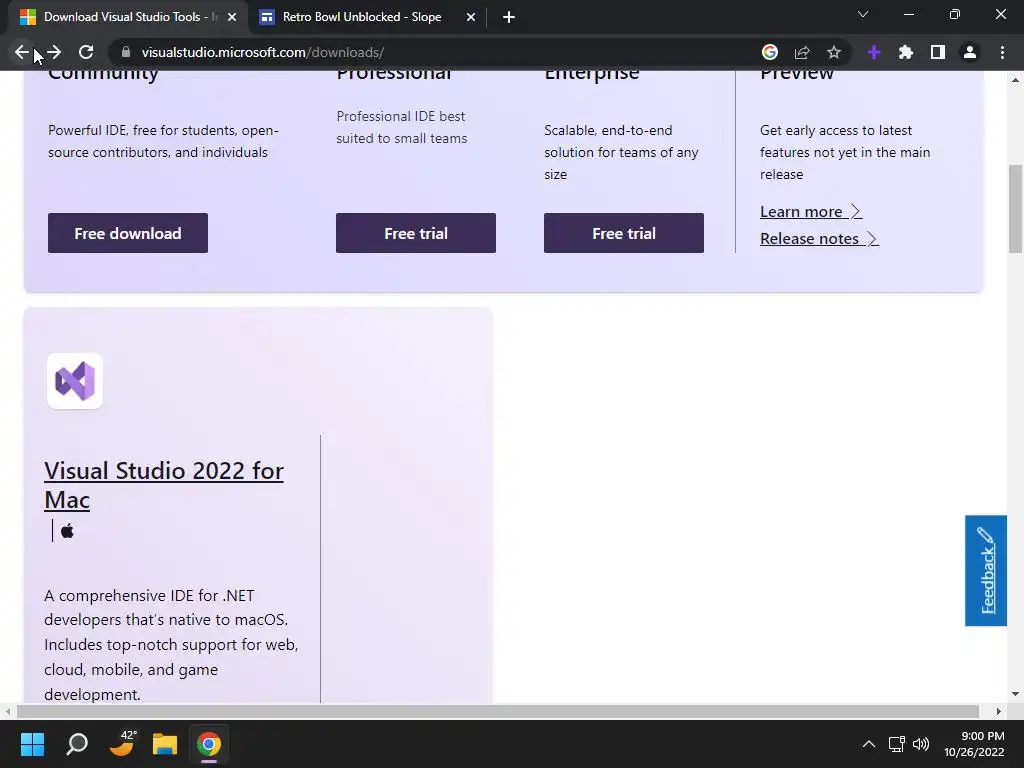Click the page scroll down arrow
This screenshot has height=768, width=1024.
[1015, 694]
